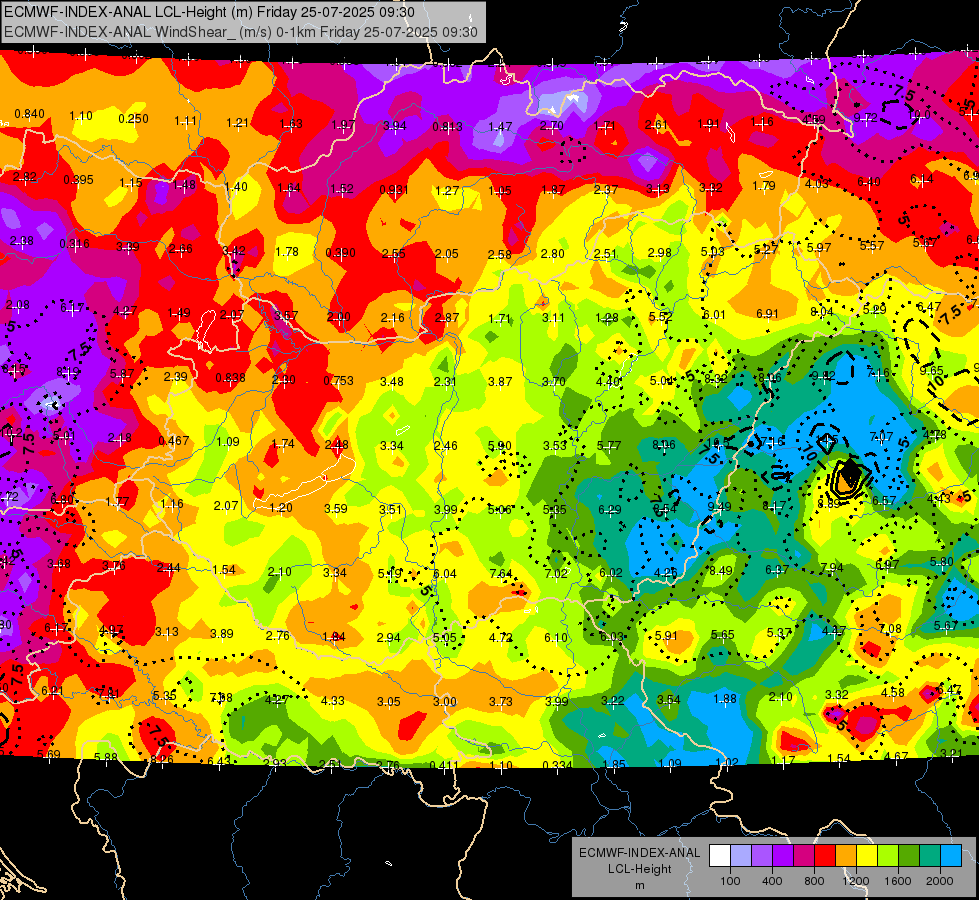Click the sky blue legend swatch
This screenshot has height=900, width=979.
coord(952,856)
